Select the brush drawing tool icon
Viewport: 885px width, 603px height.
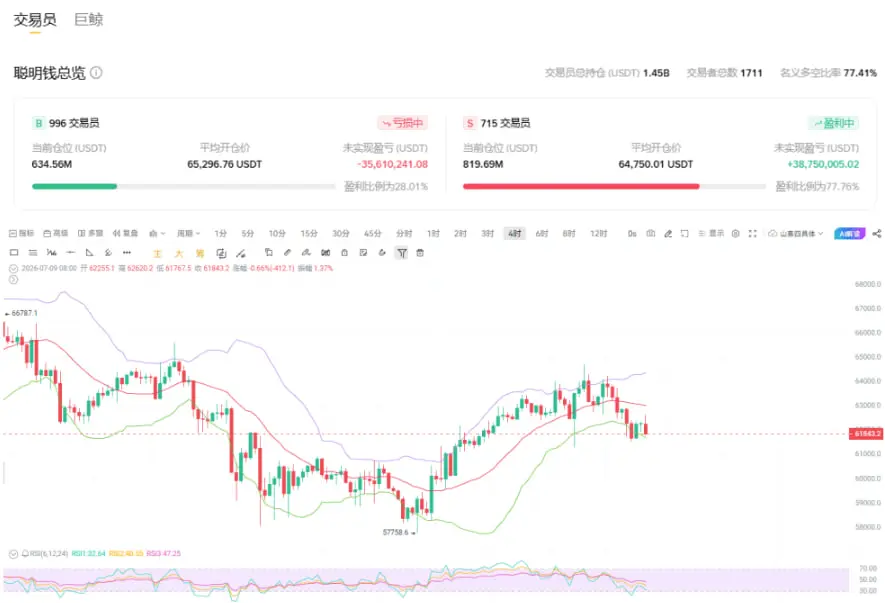point(108,253)
